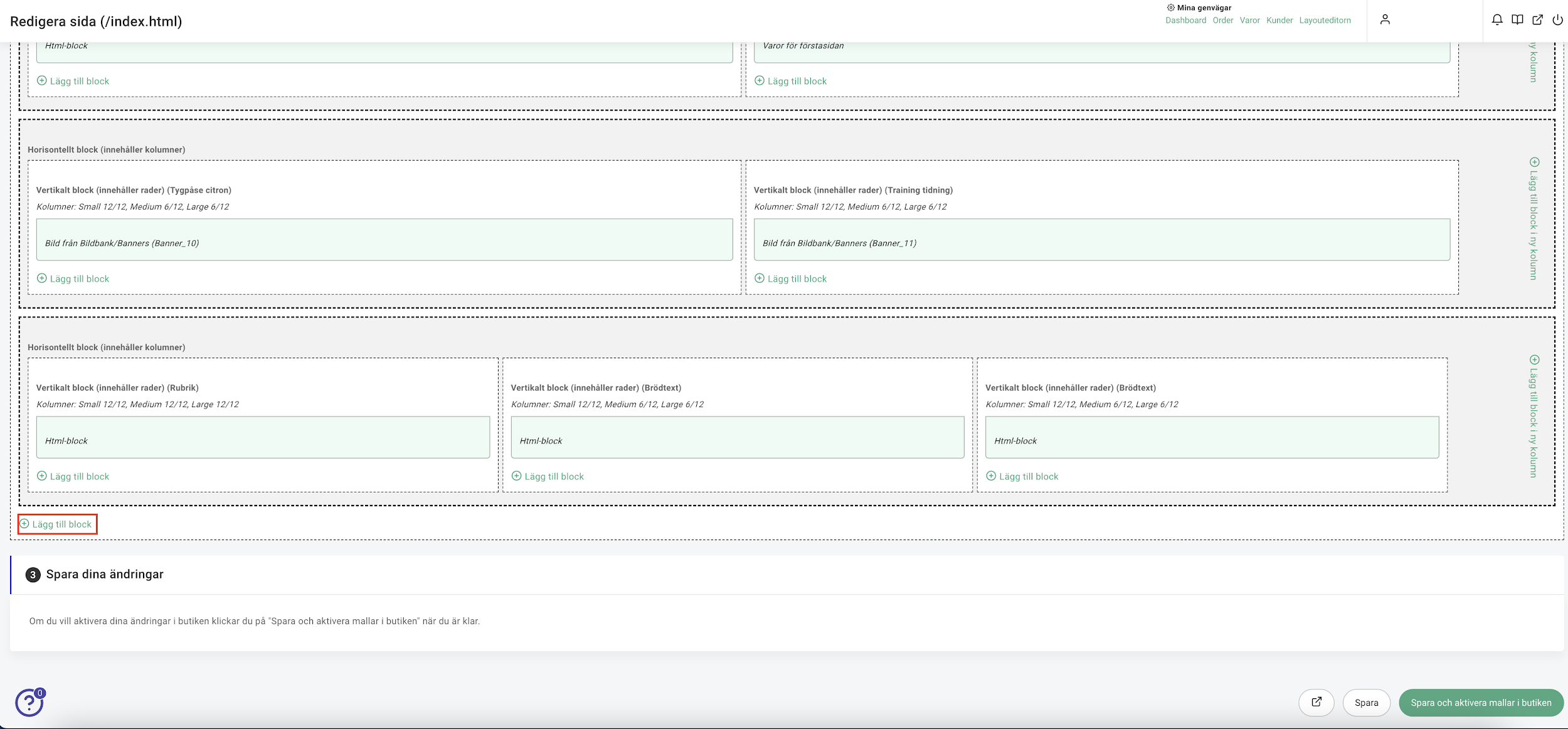Click the Mina genvägar gear icon

coord(1170,8)
